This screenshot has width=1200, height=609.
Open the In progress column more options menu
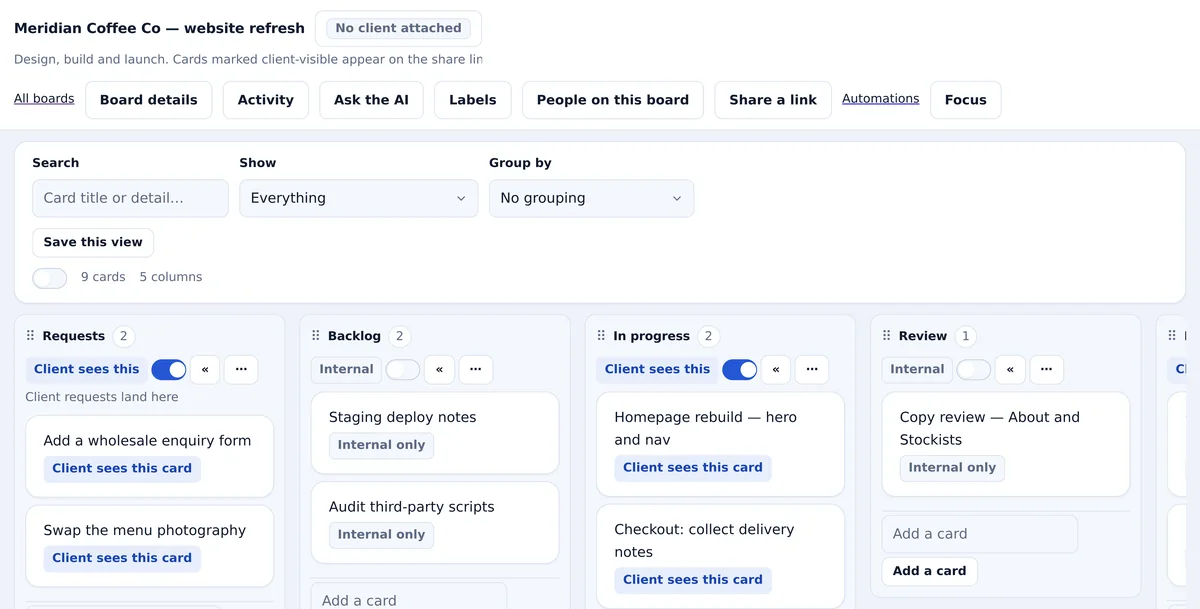click(x=812, y=369)
